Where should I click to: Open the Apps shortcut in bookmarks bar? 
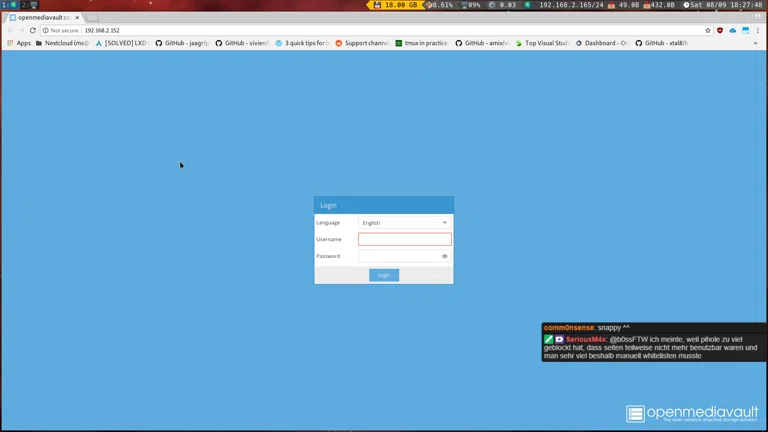tap(19, 43)
